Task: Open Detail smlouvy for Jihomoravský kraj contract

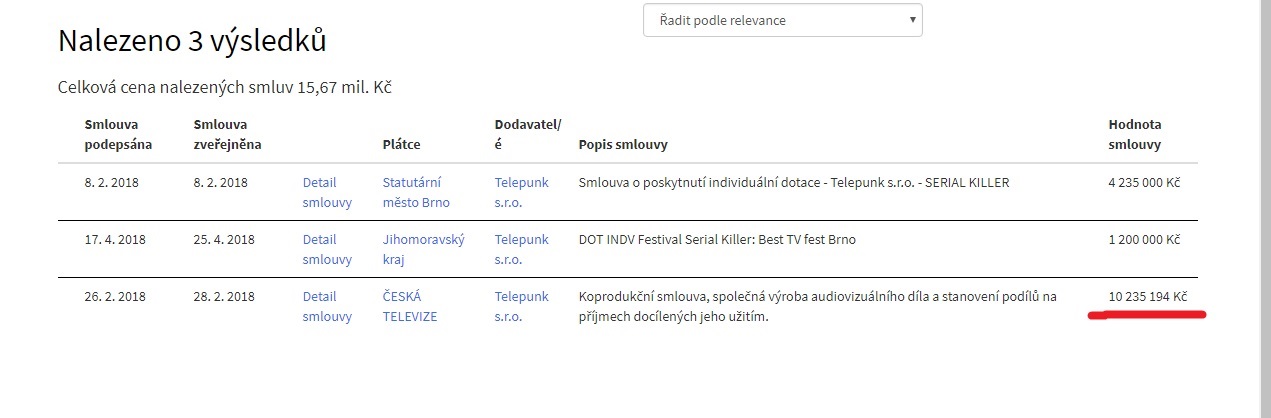Action: (327, 250)
